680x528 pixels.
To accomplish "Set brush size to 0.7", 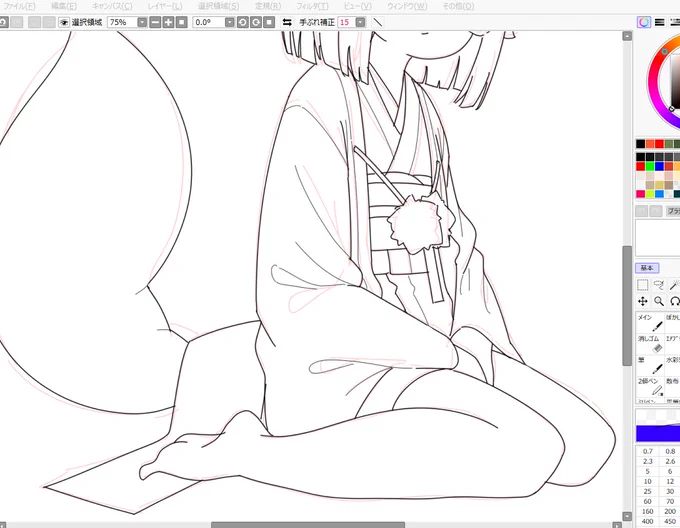I will tap(647, 451).
